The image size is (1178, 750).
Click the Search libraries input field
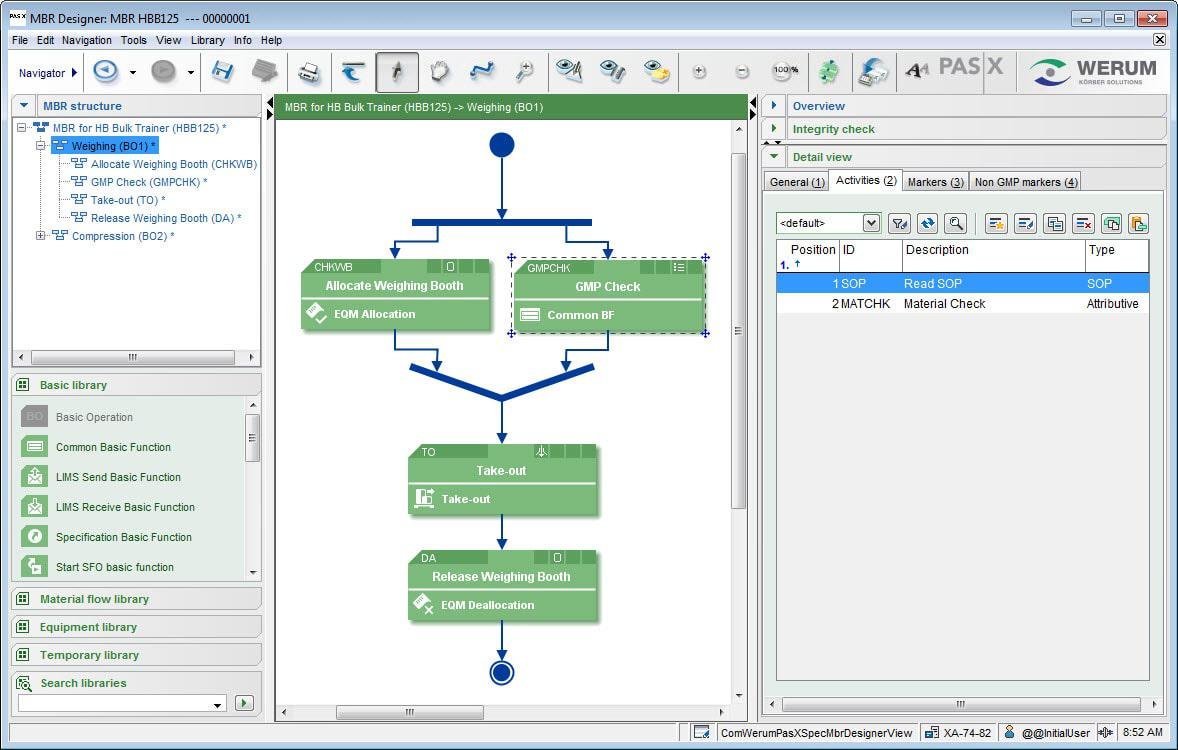(115, 704)
